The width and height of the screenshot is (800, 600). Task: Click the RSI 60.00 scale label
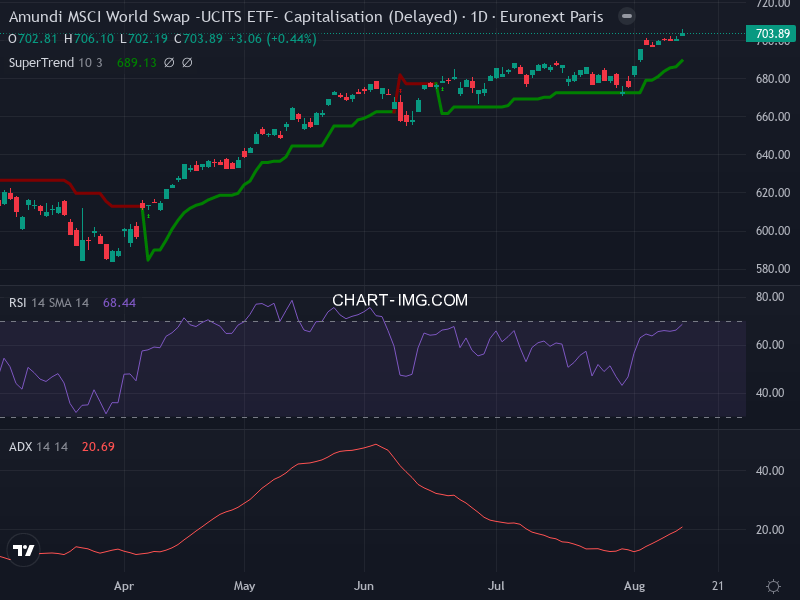770,345
